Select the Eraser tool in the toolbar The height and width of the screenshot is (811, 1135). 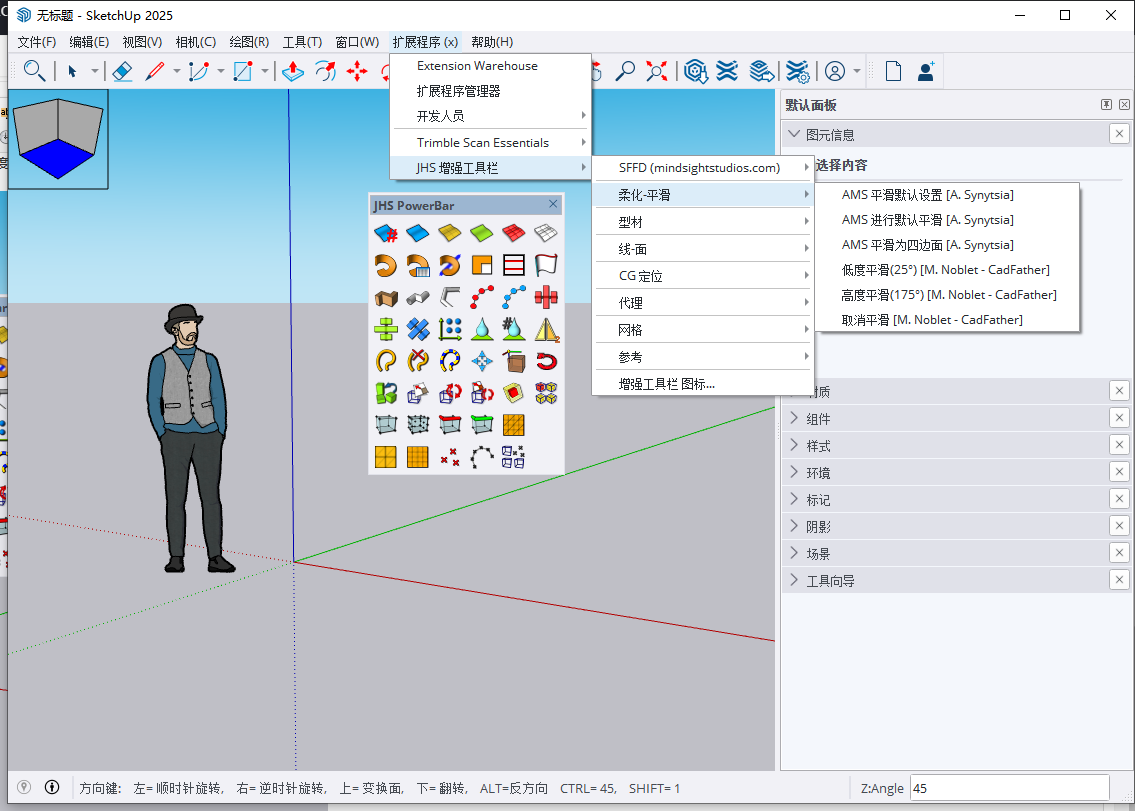122,70
